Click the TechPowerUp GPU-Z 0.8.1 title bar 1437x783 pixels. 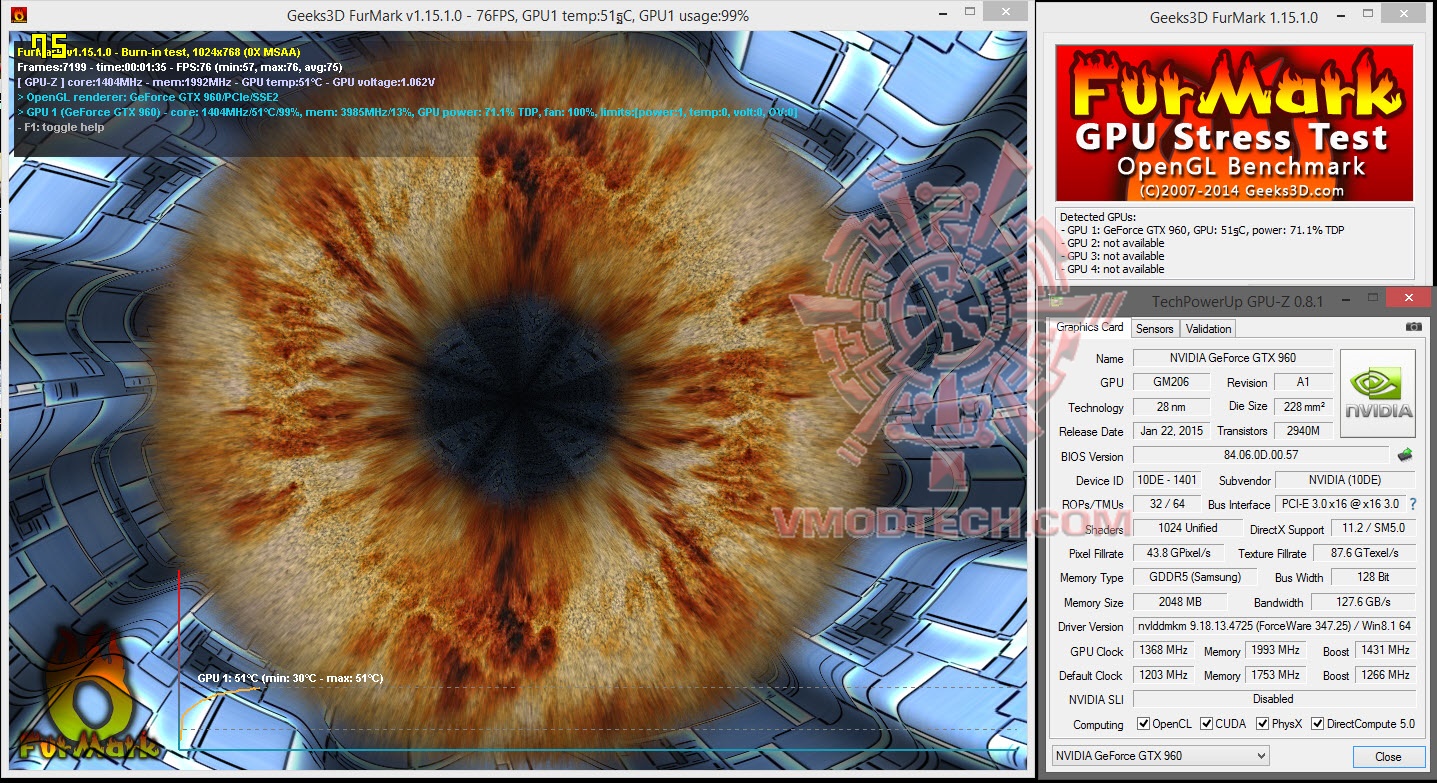coord(1238,300)
